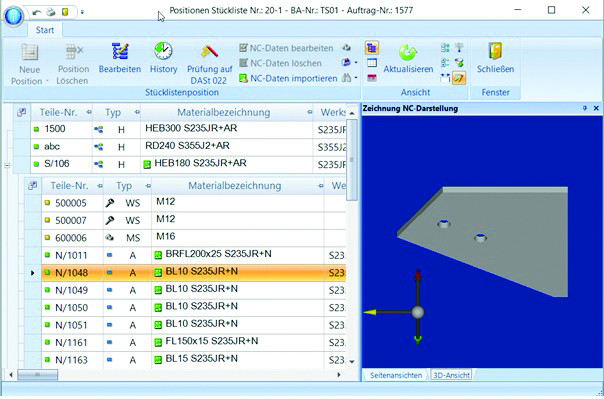Click the select-all corner icon of lower table
Viewport: 604px width, 399px height.
tap(33, 186)
